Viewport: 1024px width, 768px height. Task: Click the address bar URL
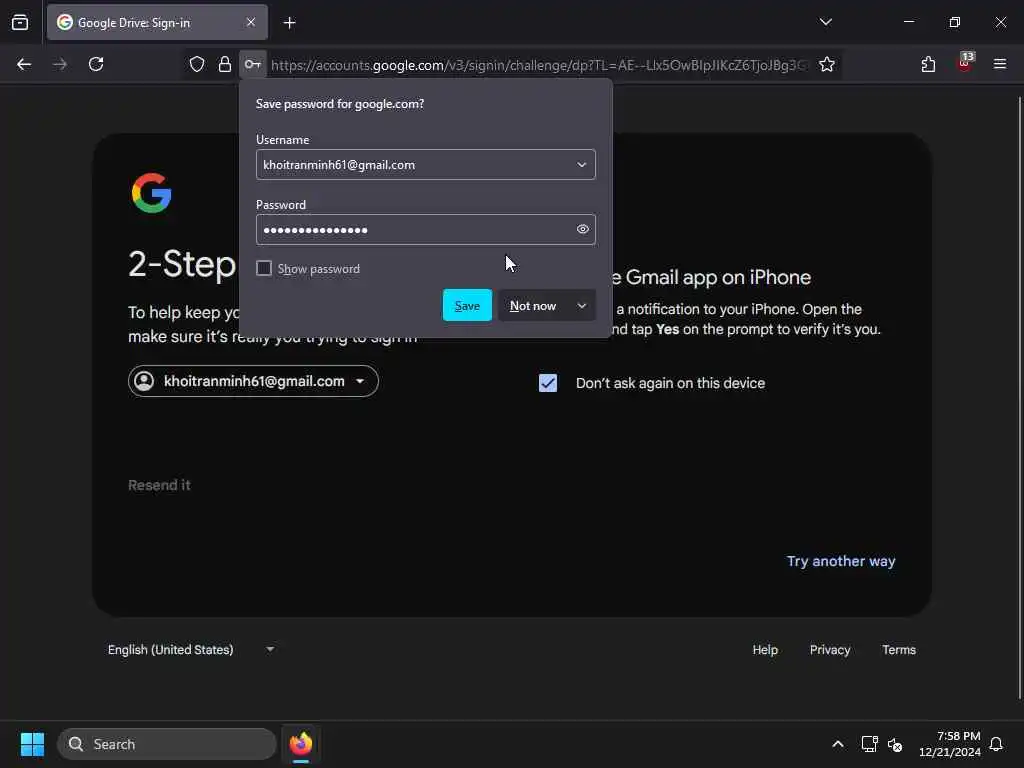[x=539, y=65]
